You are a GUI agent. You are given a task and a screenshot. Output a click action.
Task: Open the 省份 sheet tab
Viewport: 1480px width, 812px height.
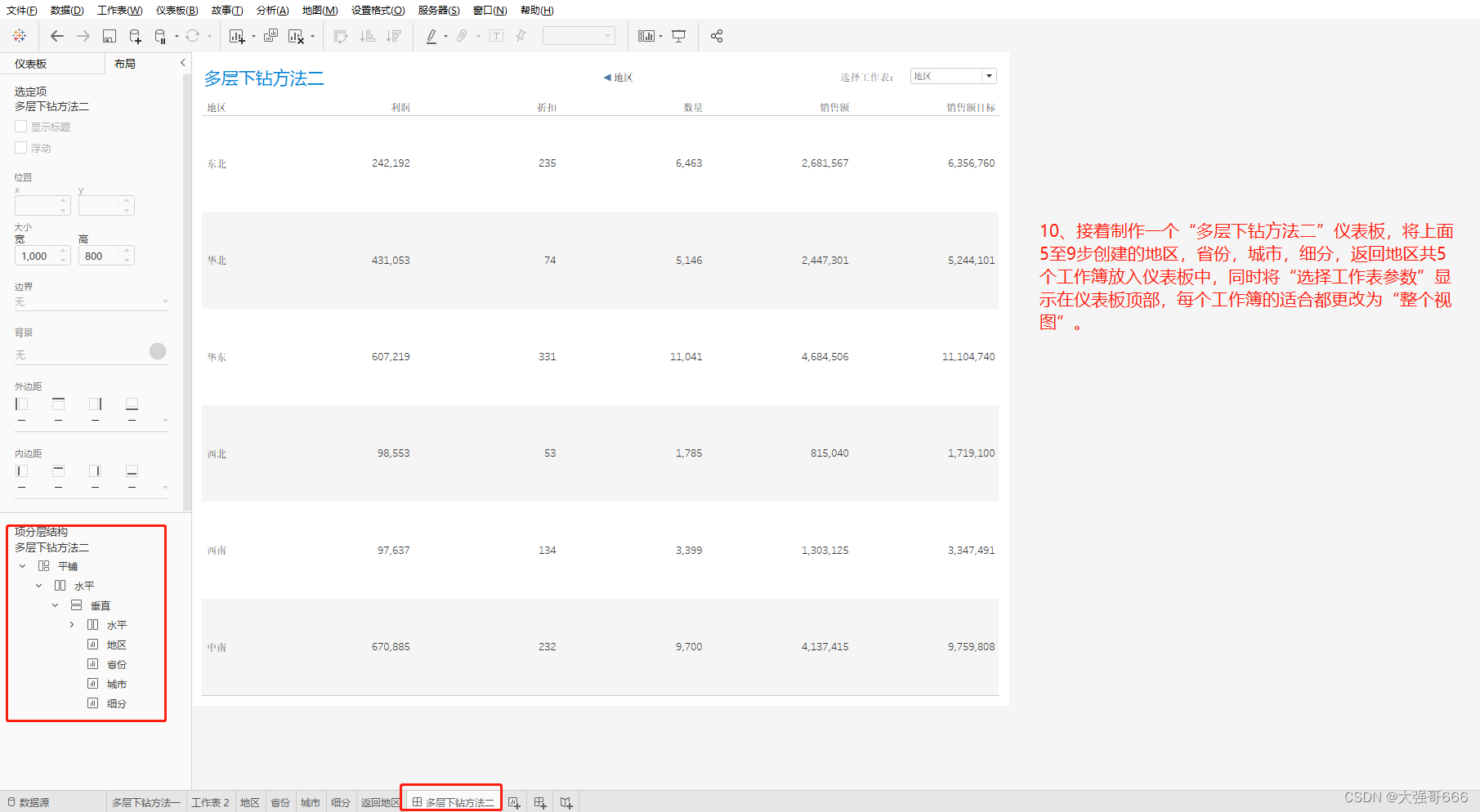(x=280, y=803)
